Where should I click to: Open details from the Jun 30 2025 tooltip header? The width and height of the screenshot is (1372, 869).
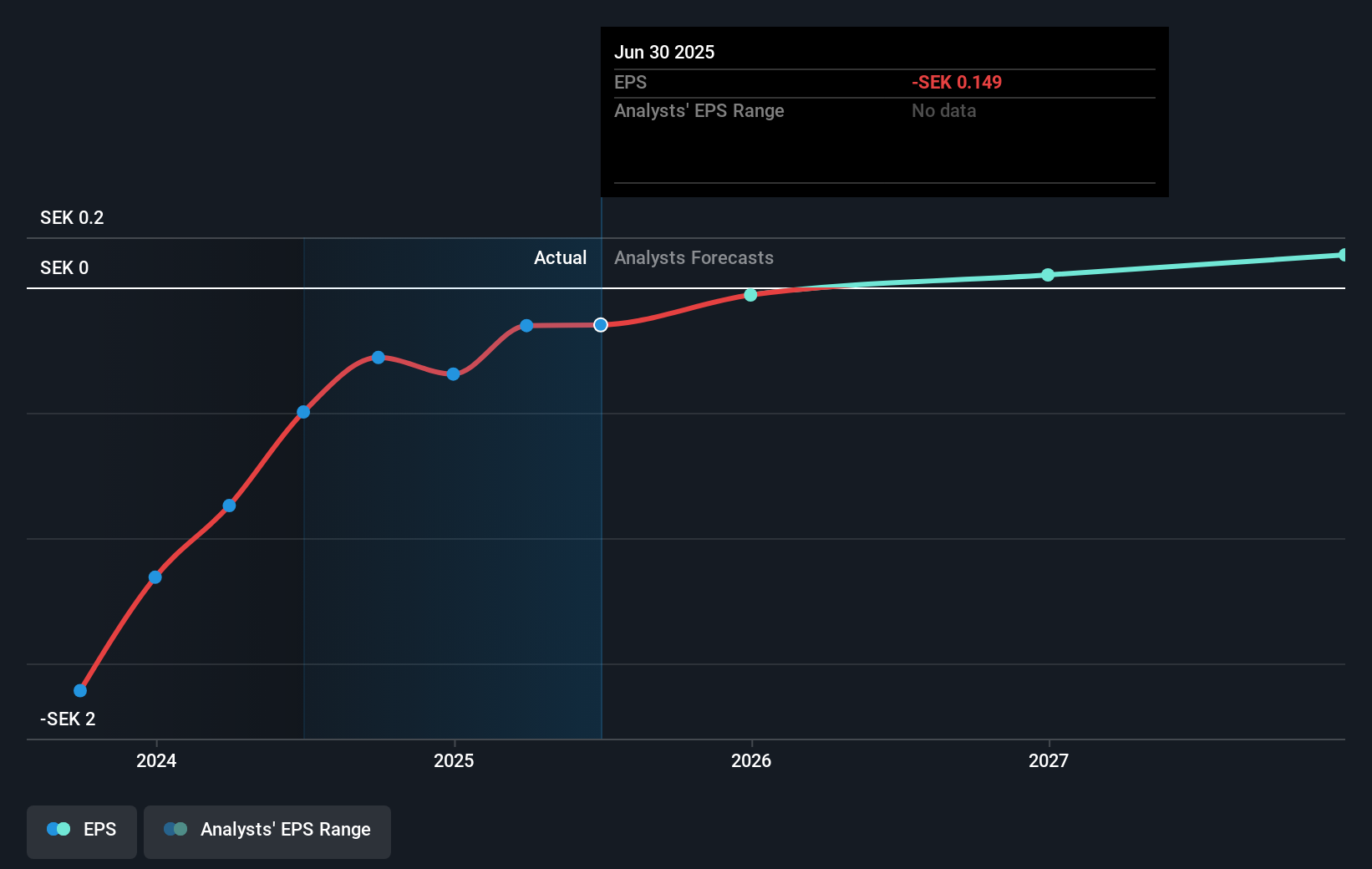pos(664,52)
